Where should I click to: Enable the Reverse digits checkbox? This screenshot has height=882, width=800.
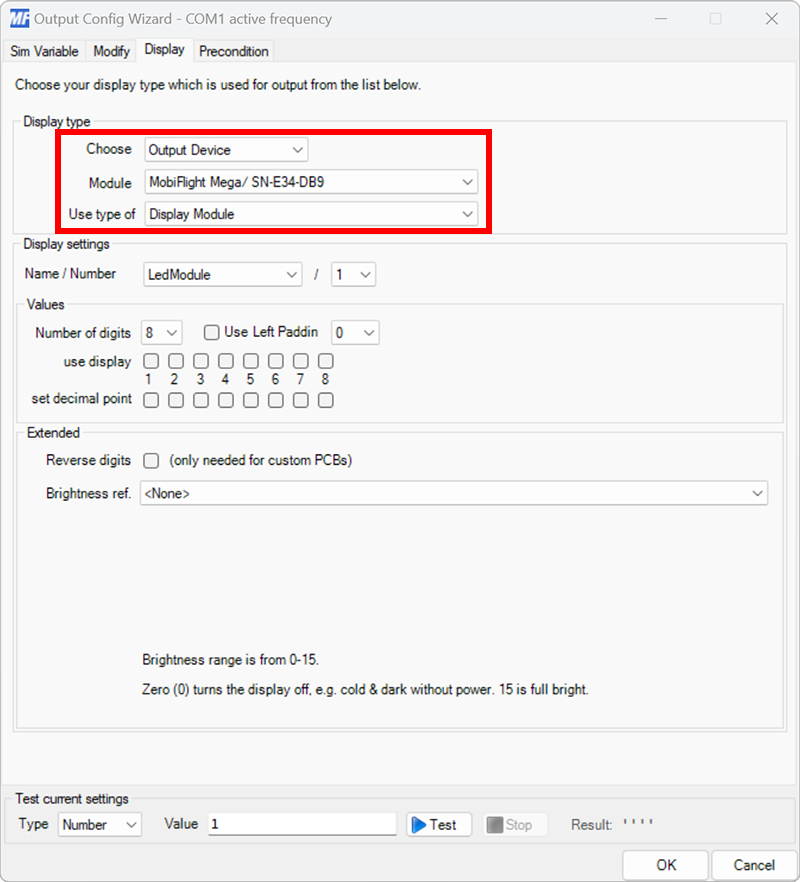150,461
